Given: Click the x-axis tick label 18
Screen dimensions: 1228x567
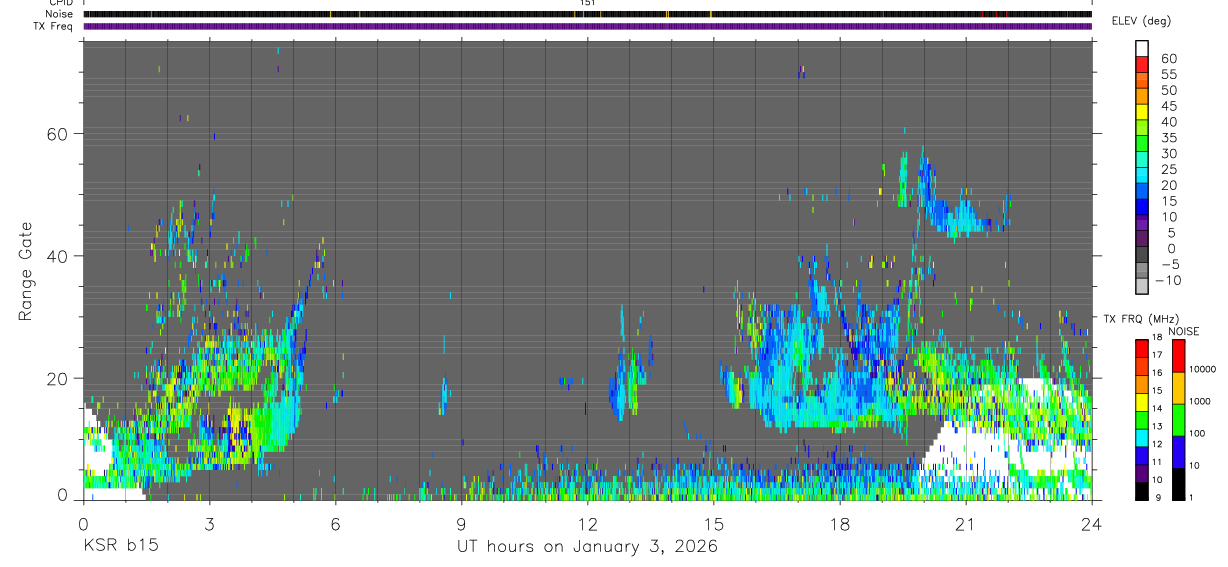Looking at the screenshot, I should pos(839,524).
